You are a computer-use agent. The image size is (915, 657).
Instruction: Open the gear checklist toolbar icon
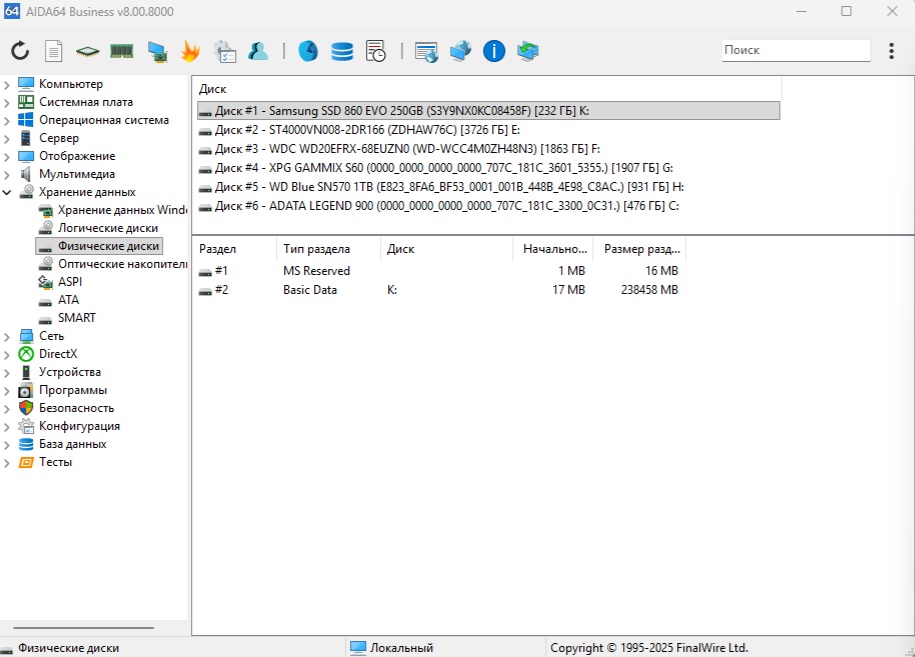tap(225, 51)
